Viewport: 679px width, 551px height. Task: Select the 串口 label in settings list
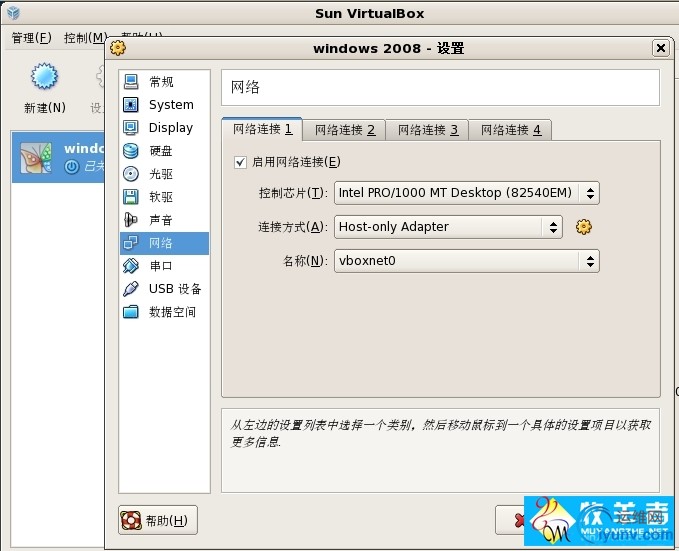click(x=161, y=266)
